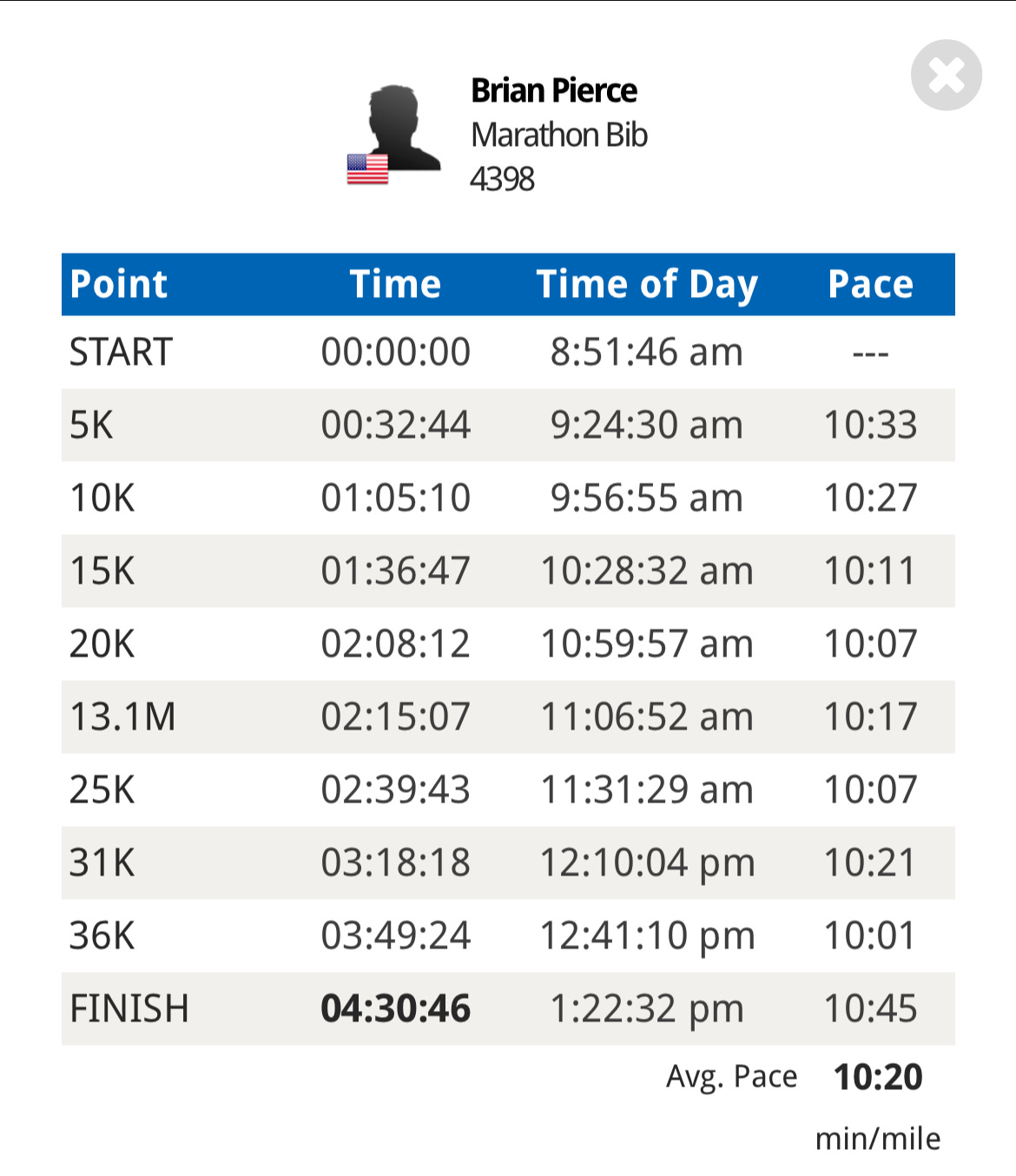Click the Time of Day header
The width and height of the screenshot is (1016, 1176).
point(647,285)
